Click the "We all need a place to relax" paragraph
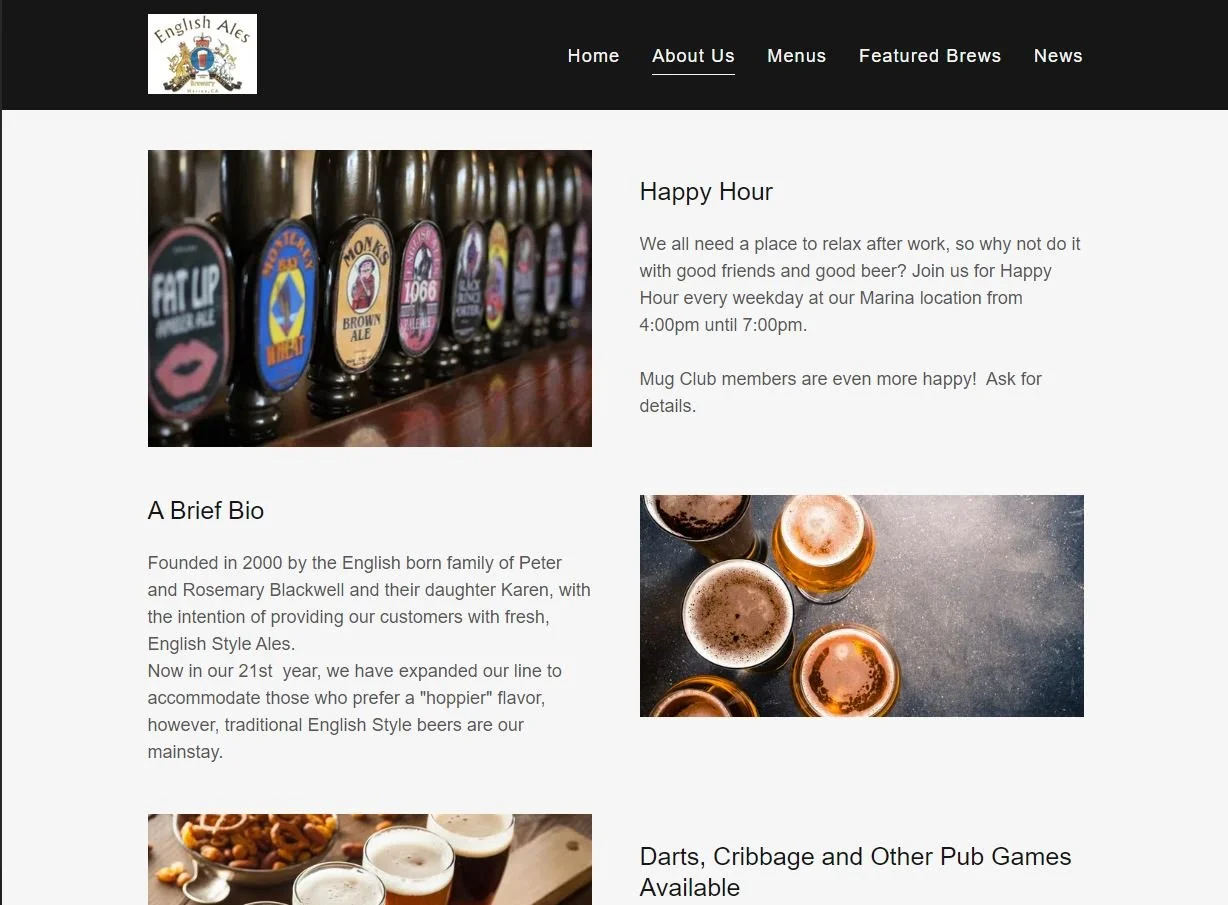This screenshot has width=1228, height=905. point(860,284)
